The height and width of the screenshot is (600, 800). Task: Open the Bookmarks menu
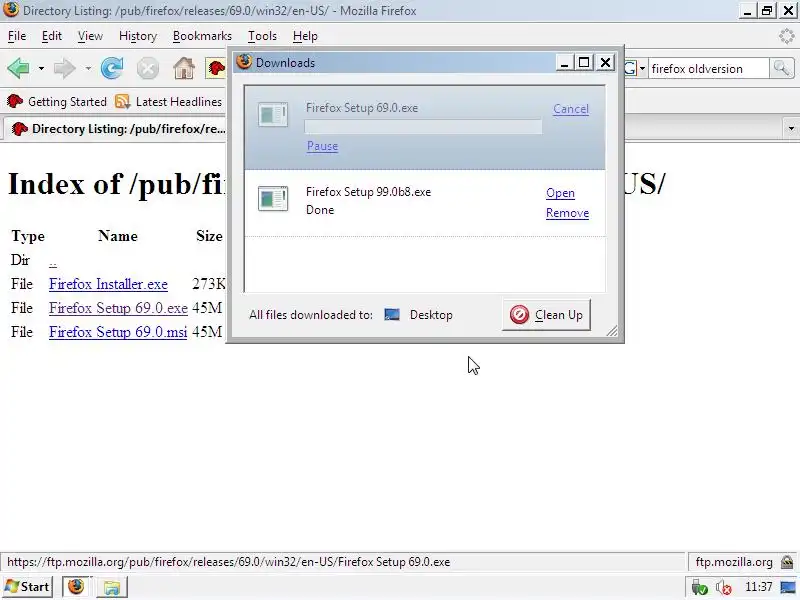pos(202,36)
